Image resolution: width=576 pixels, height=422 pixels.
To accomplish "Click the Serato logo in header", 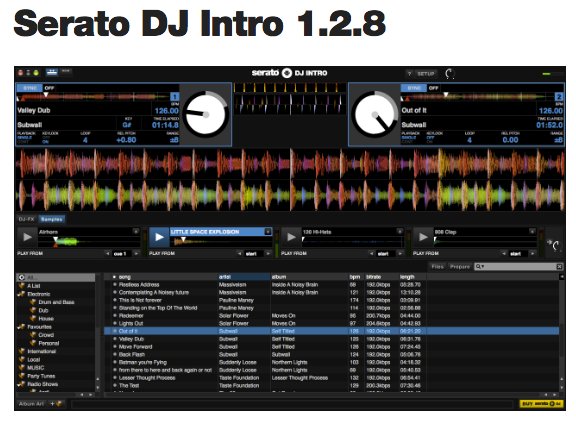I will [x=289, y=73].
